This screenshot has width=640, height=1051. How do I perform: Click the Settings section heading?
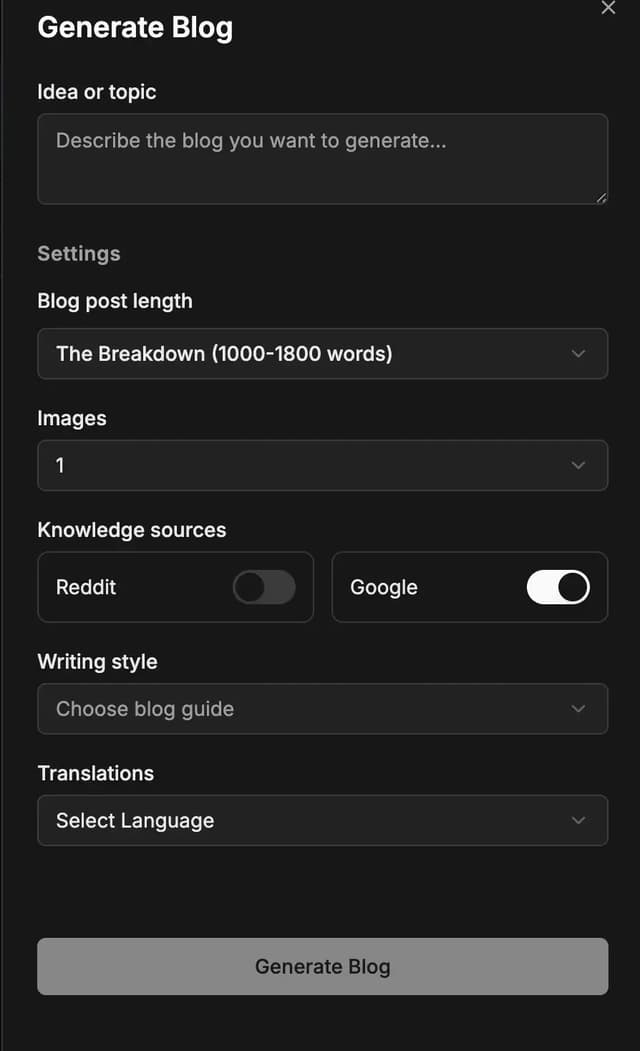point(78,253)
